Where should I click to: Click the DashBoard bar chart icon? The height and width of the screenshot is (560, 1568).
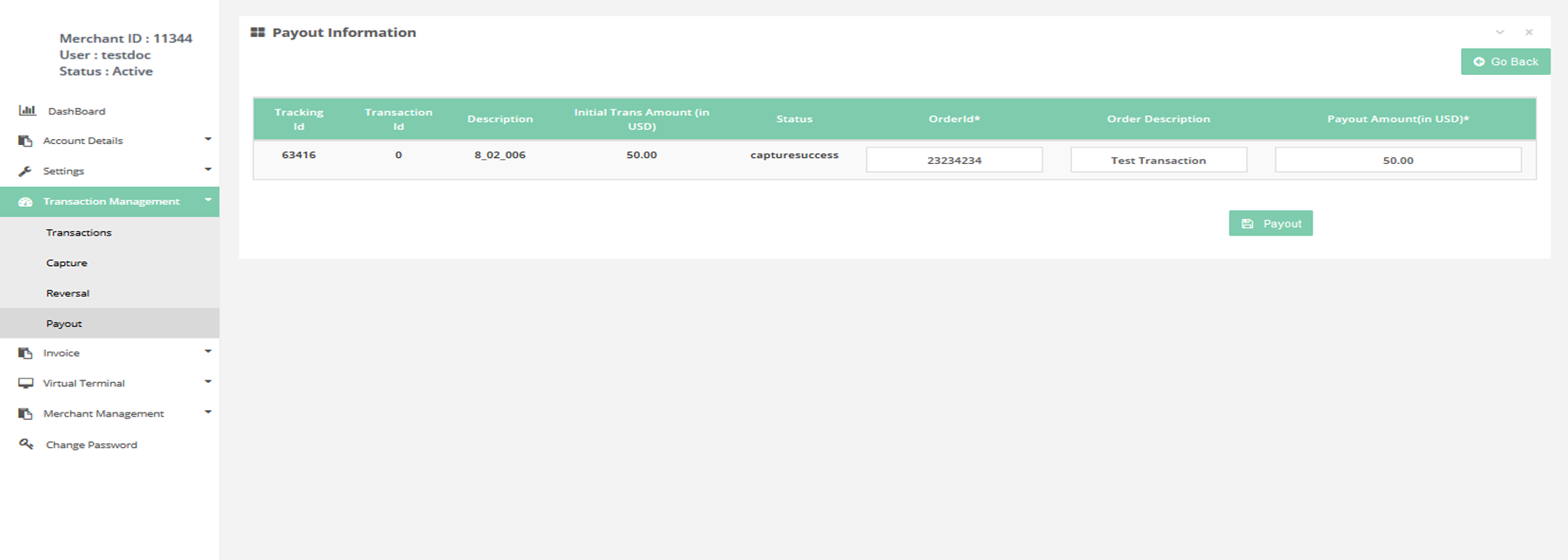click(27, 110)
